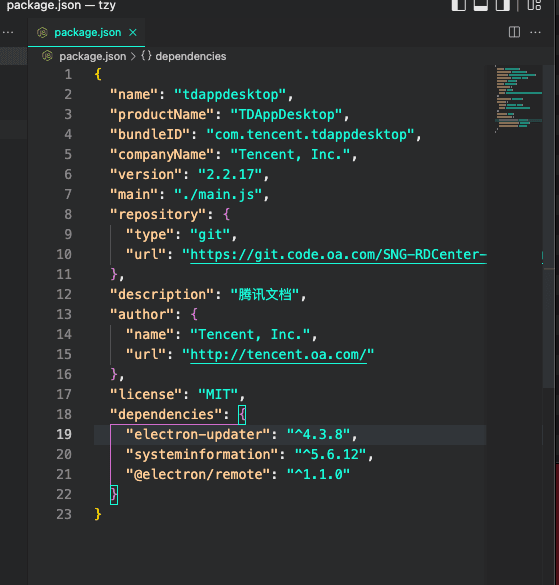Click line number 13 gutter for author

(x=64, y=315)
